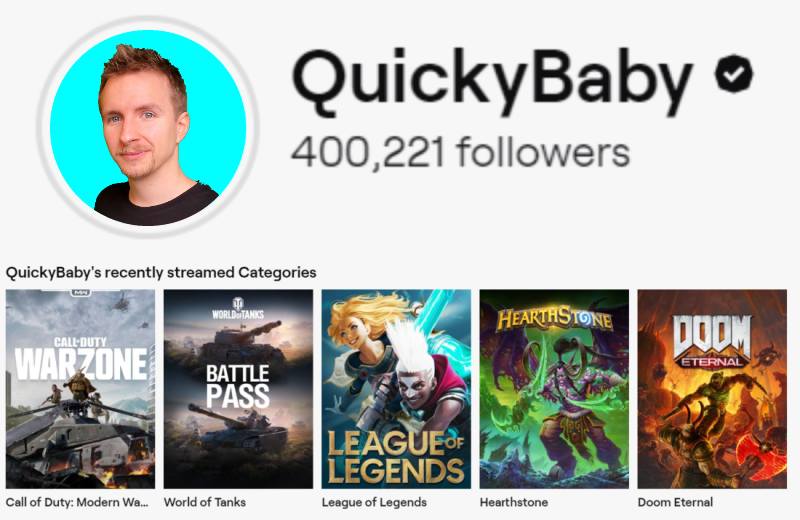Click the Call of Duty: Modern Wa... caption

[x=77, y=502]
